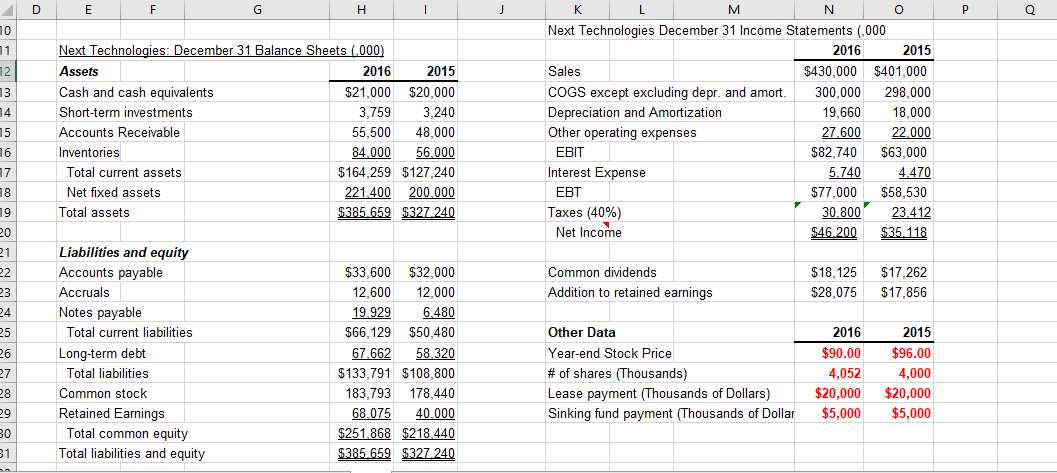Screen dimensions: 1057x473
Task: Select column N header
Action: 828,10
